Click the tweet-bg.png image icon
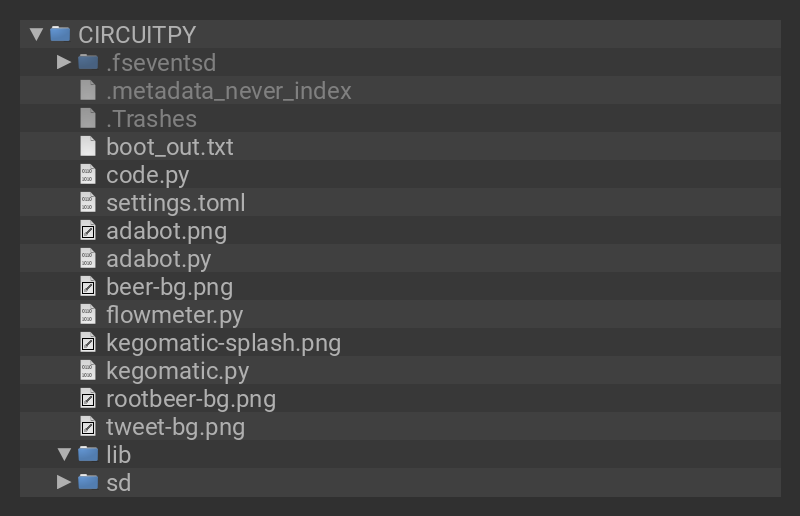This screenshot has width=800, height=516. point(88,427)
